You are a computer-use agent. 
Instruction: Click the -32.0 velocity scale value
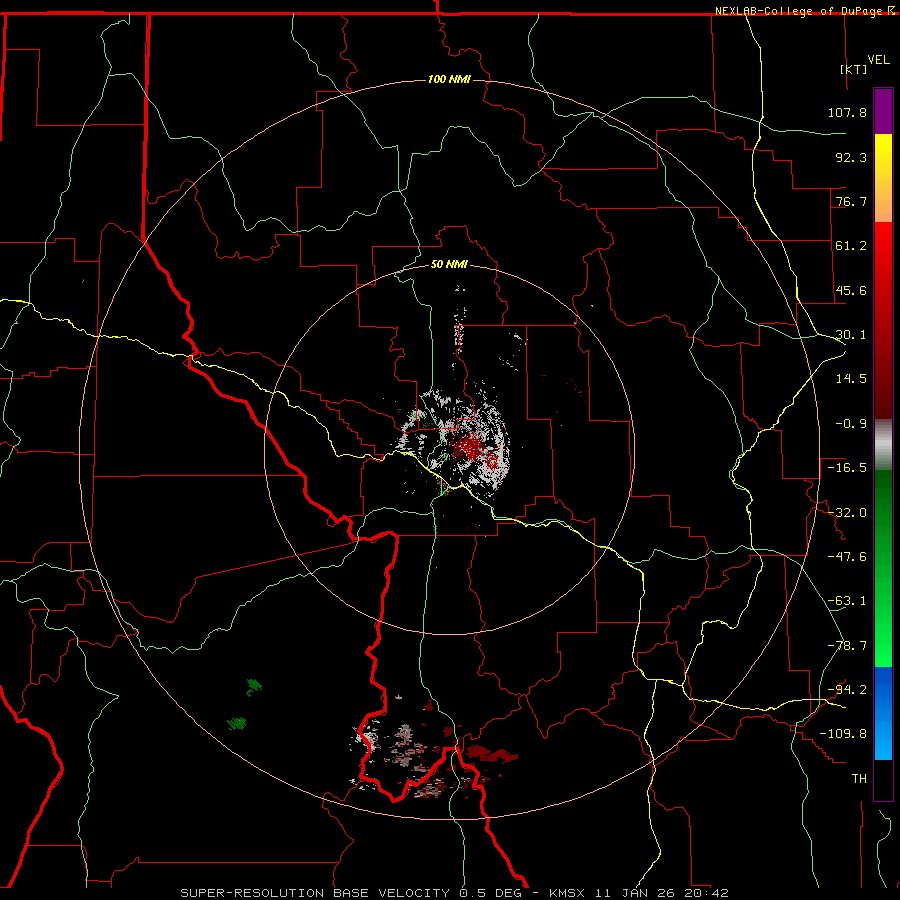[x=847, y=513]
